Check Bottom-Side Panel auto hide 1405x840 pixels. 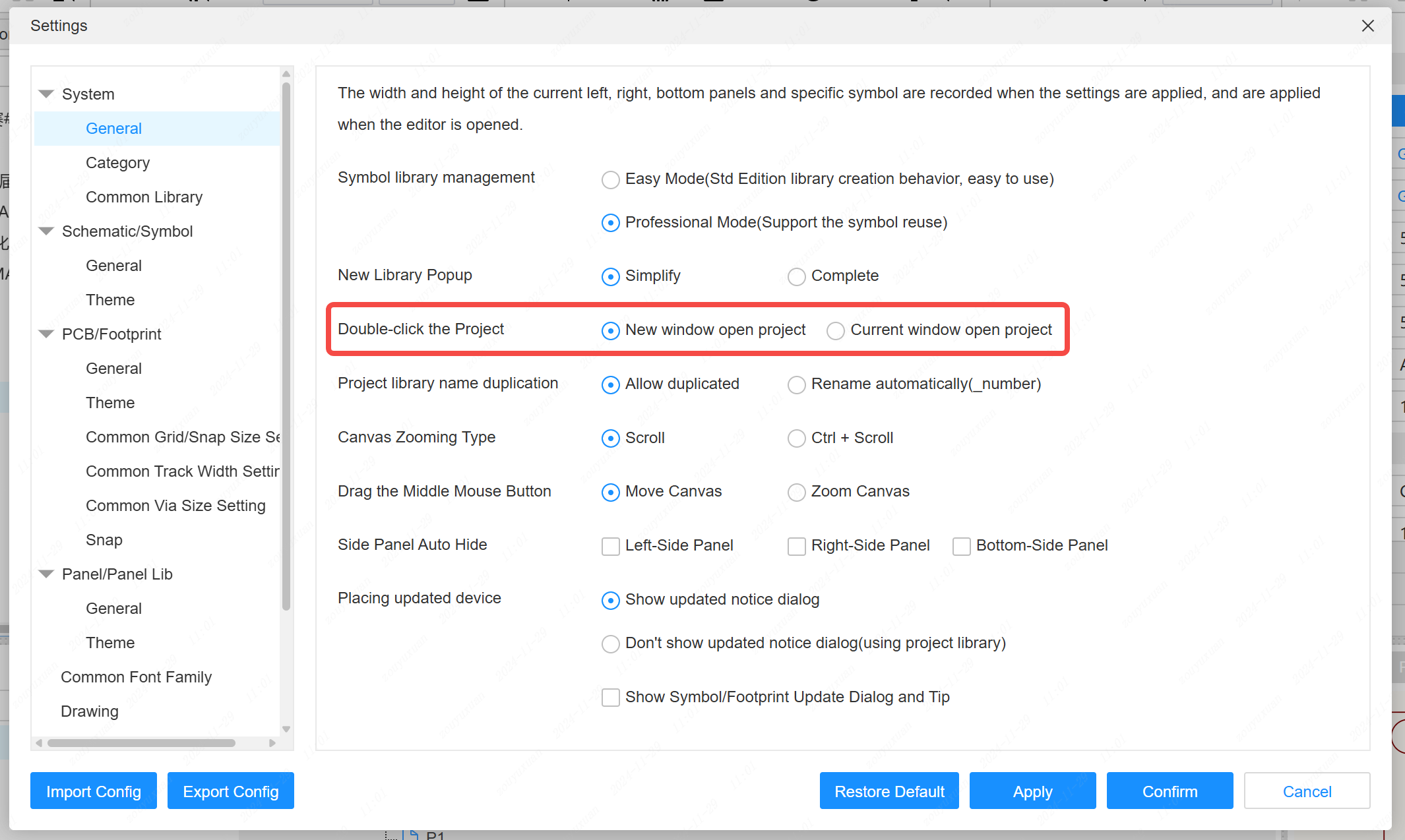pos(961,546)
